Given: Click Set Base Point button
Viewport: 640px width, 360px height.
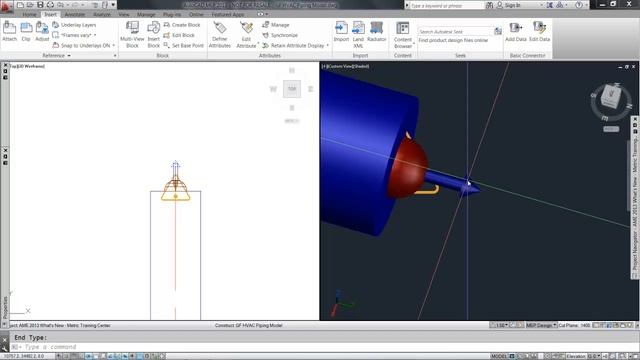Looking at the screenshot, I should tap(183, 45).
